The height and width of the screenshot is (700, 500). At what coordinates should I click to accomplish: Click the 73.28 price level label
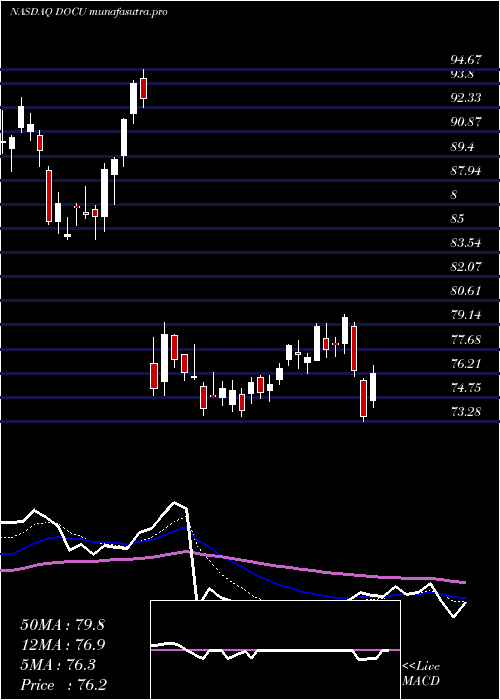click(x=466, y=412)
